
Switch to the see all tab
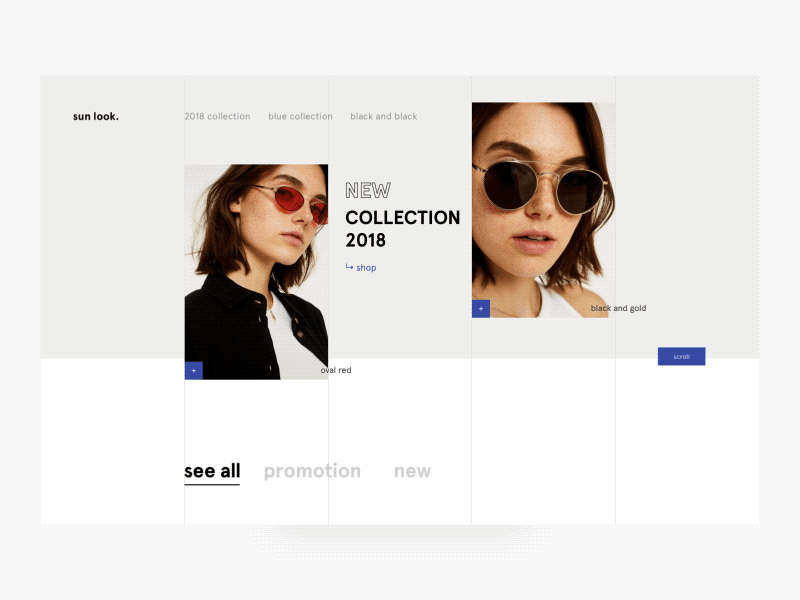point(212,471)
